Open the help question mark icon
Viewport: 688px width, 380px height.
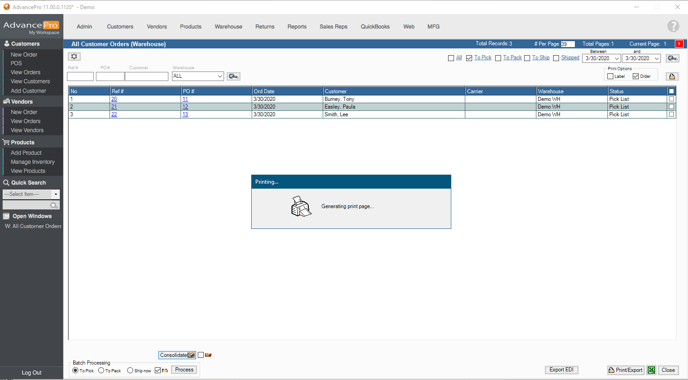click(x=673, y=26)
